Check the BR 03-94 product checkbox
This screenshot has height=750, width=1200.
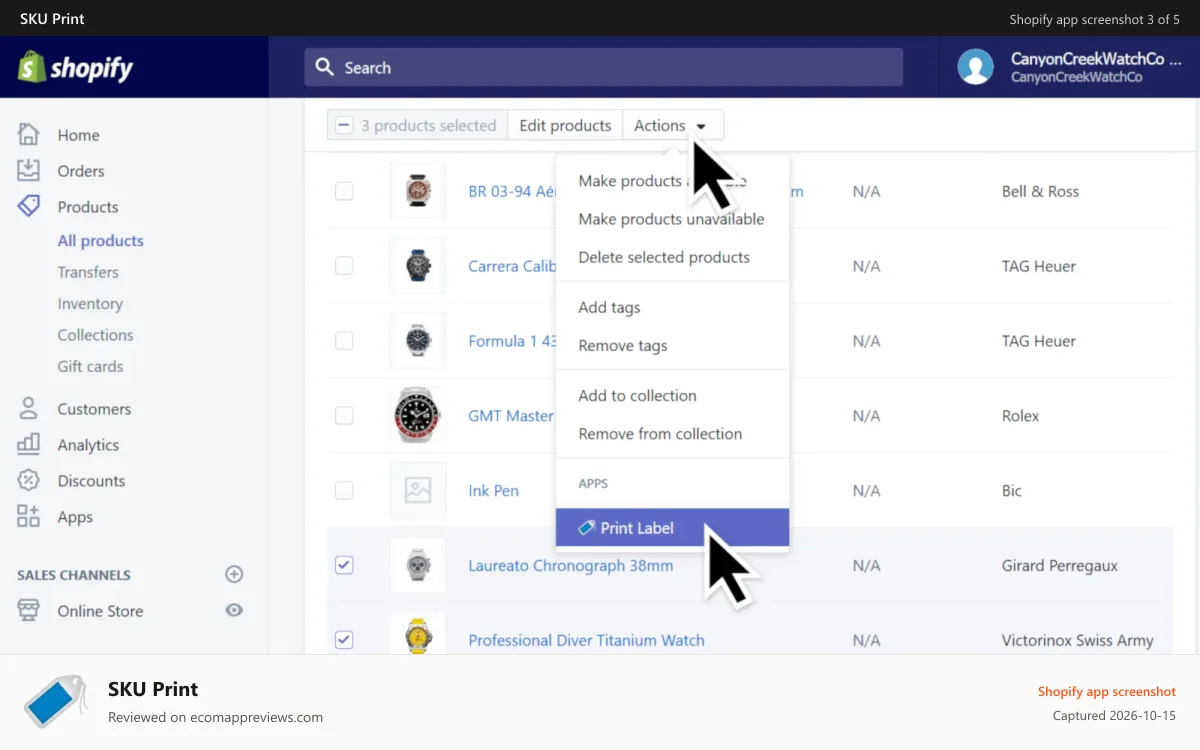tap(344, 191)
